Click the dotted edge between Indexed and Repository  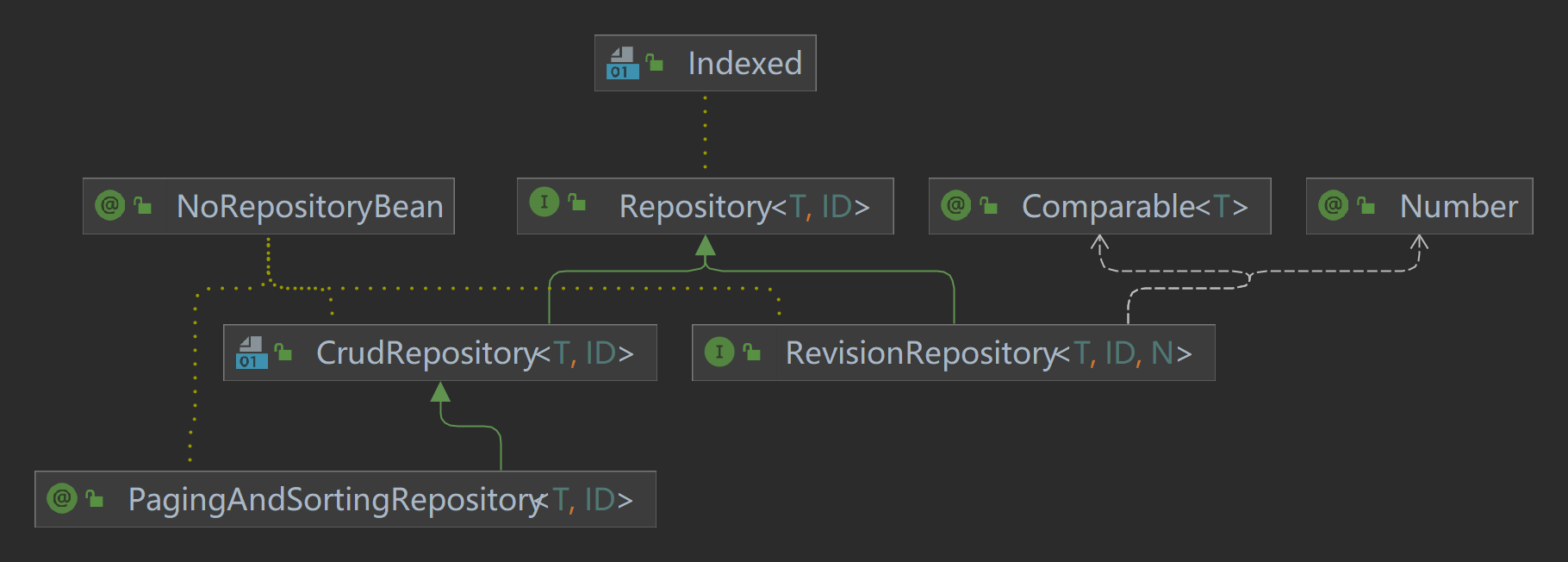[705, 134]
